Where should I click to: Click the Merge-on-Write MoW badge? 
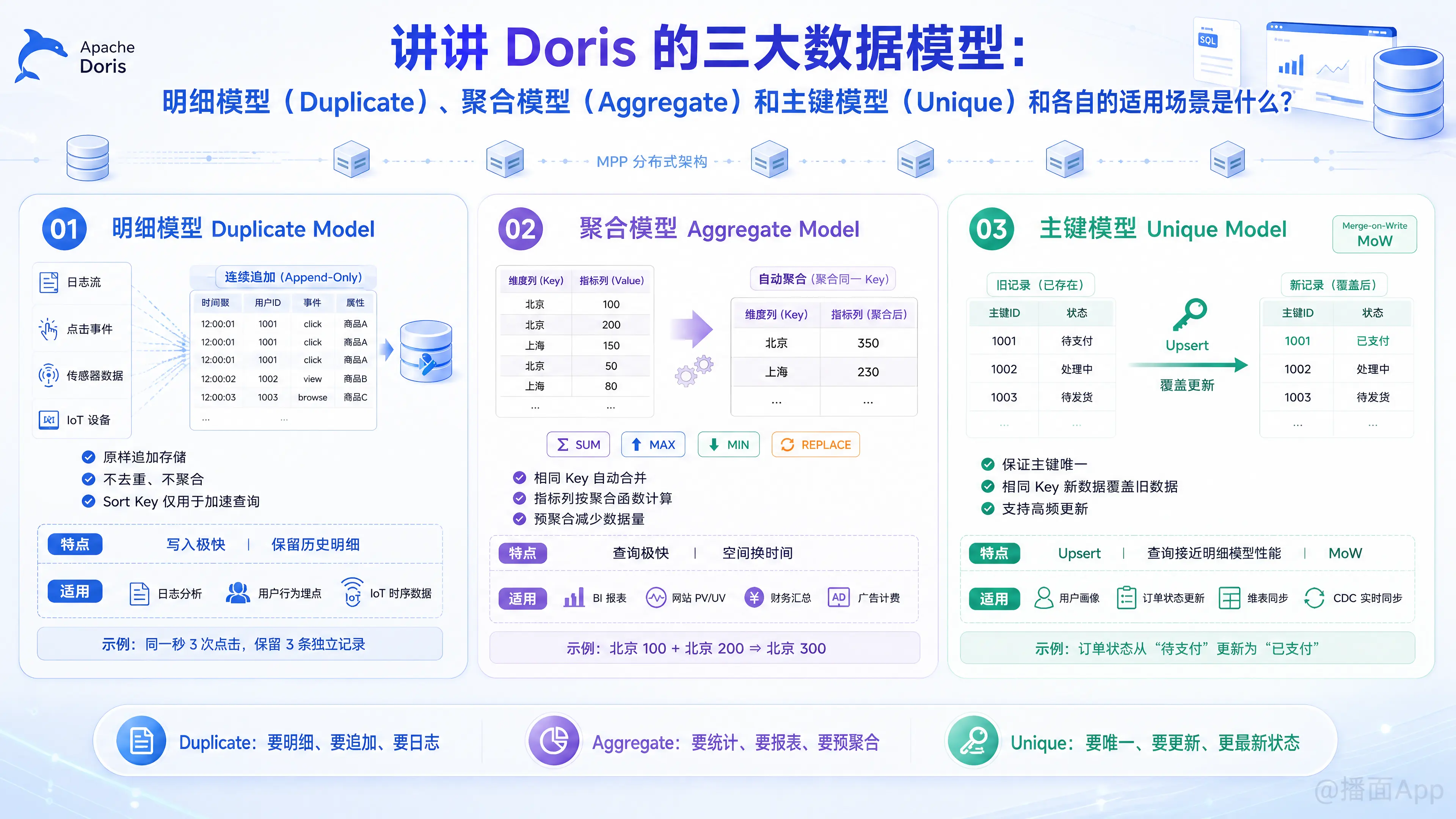coord(1374,234)
